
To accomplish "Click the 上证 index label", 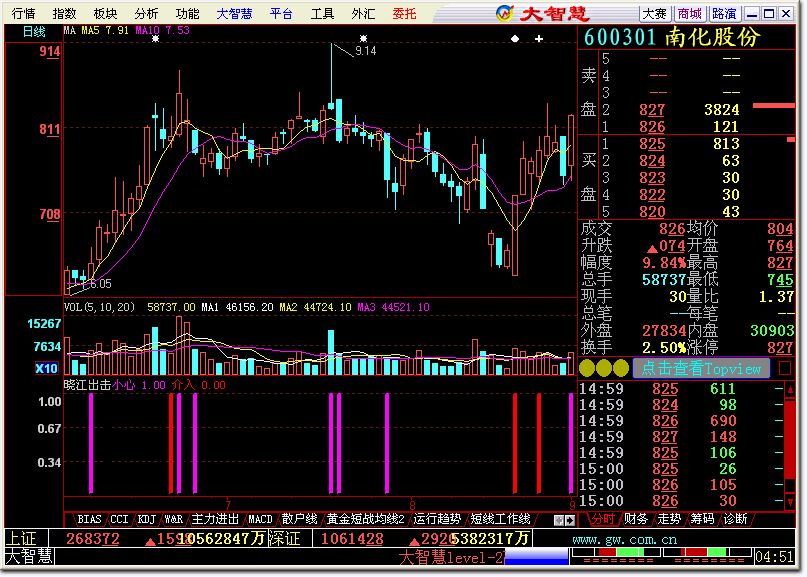I will (21, 538).
